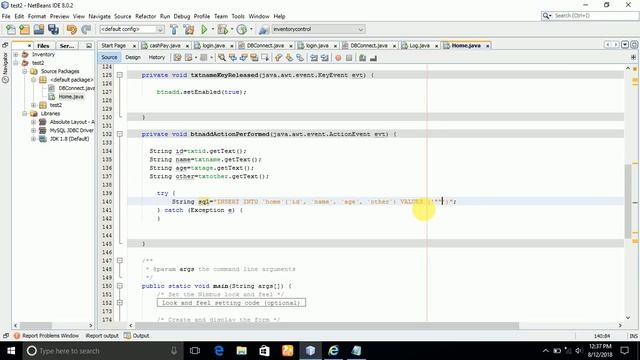
Task: Click the Stop Macro Recording square icon
Action: (x=349, y=58)
